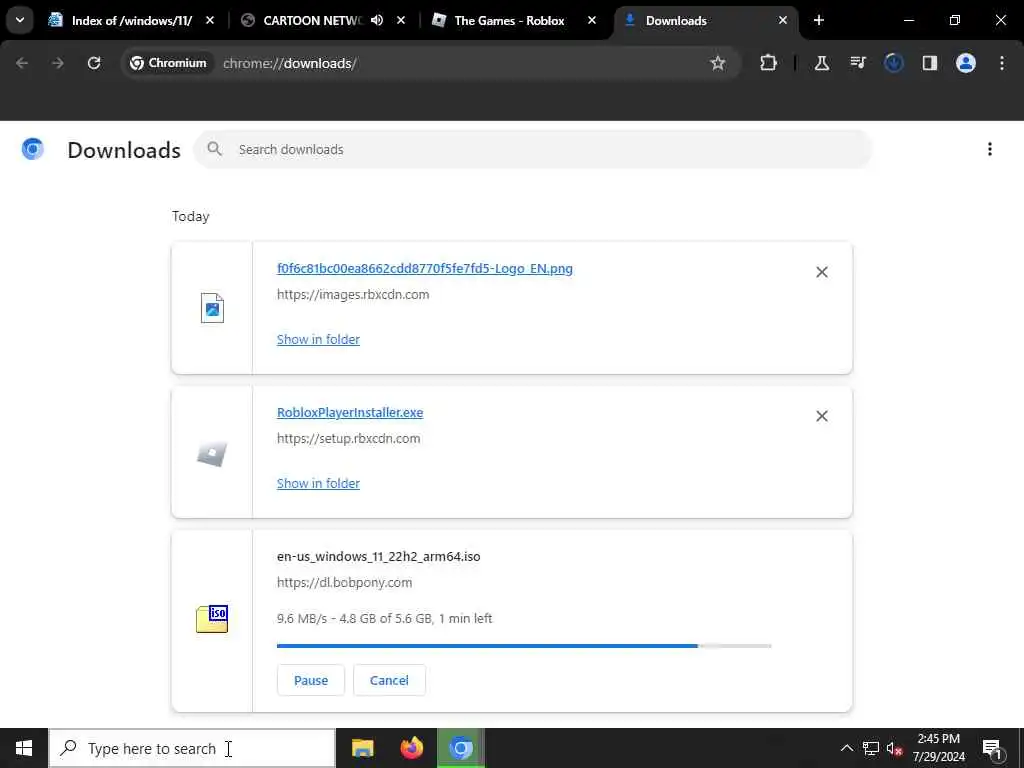The image size is (1024, 768).
Task: Click the taskbar Type here to search box
Action: click(x=192, y=748)
